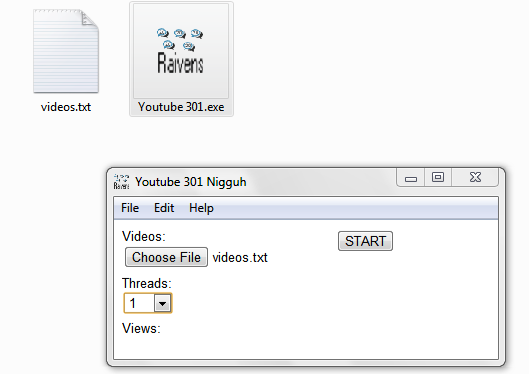The height and width of the screenshot is (374, 529).
Task: Select the Youtube 301.exe Raivens program icon
Action: (181, 51)
